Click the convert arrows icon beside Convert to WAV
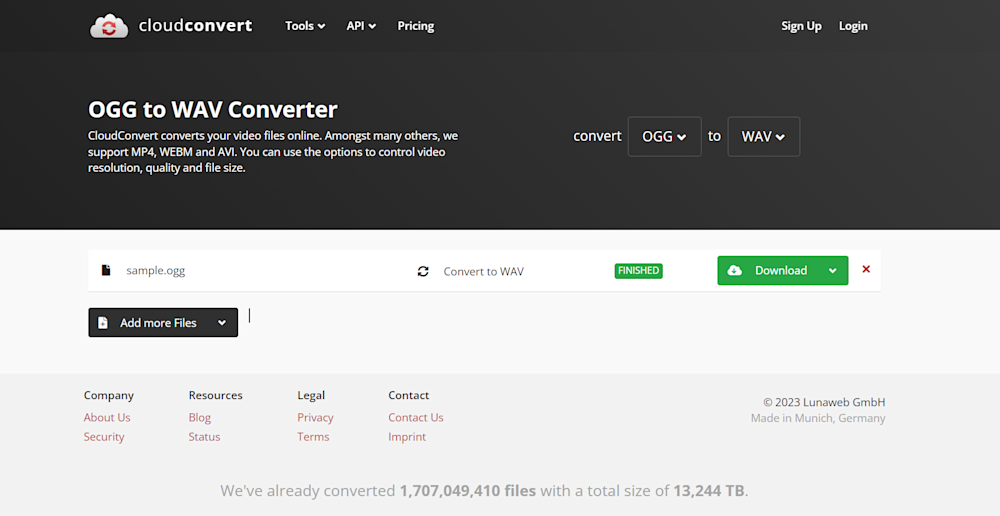 coord(423,271)
